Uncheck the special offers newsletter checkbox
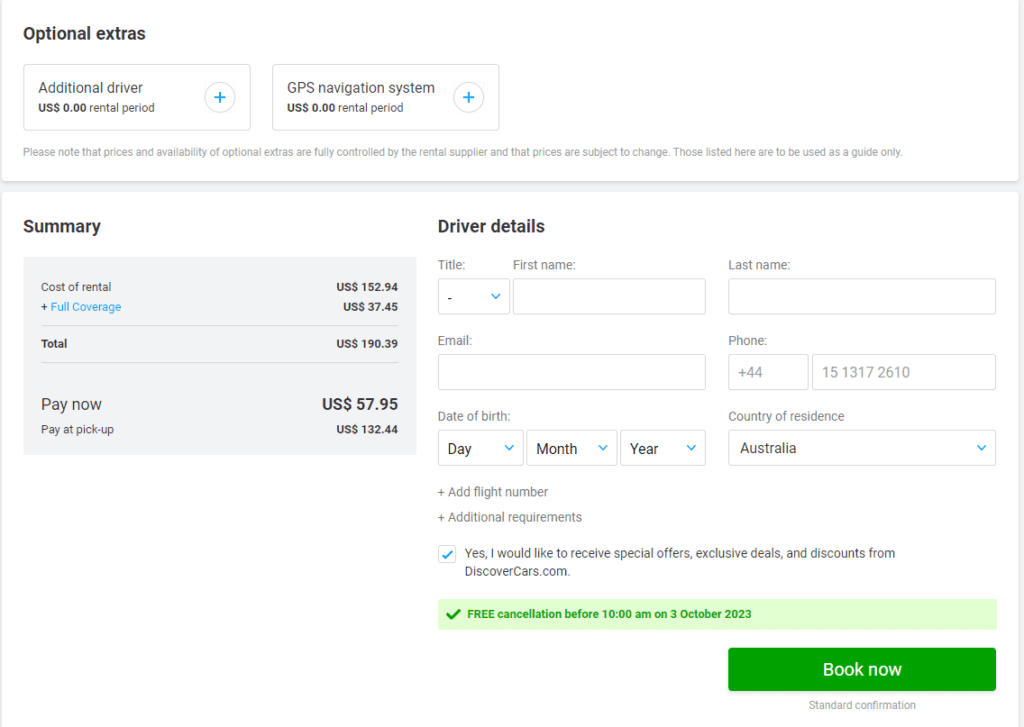This screenshot has width=1024, height=727. [447, 554]
